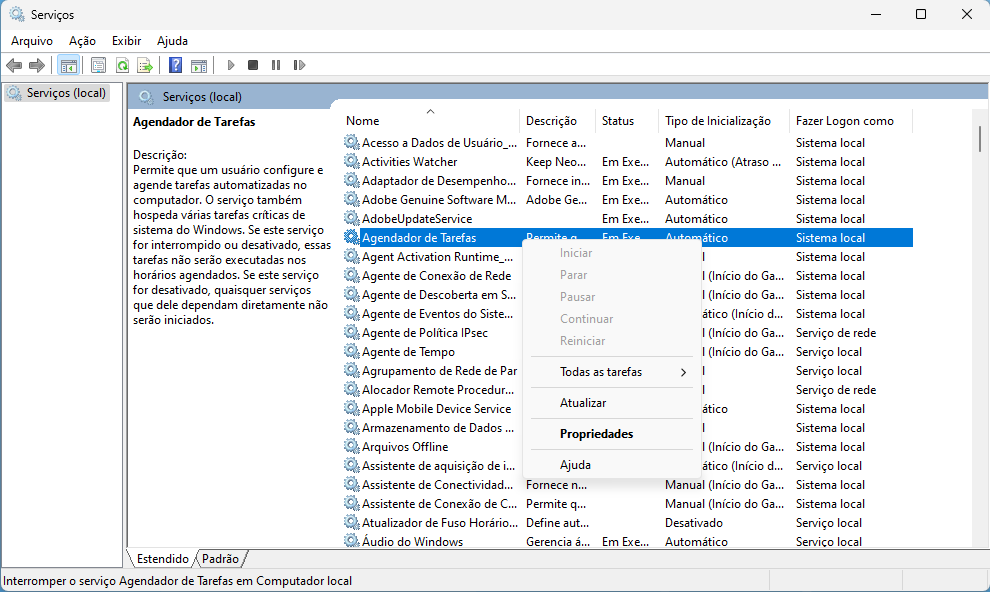990x592 pixels.
Task: Open the Exibir menu
Action: 126,41
